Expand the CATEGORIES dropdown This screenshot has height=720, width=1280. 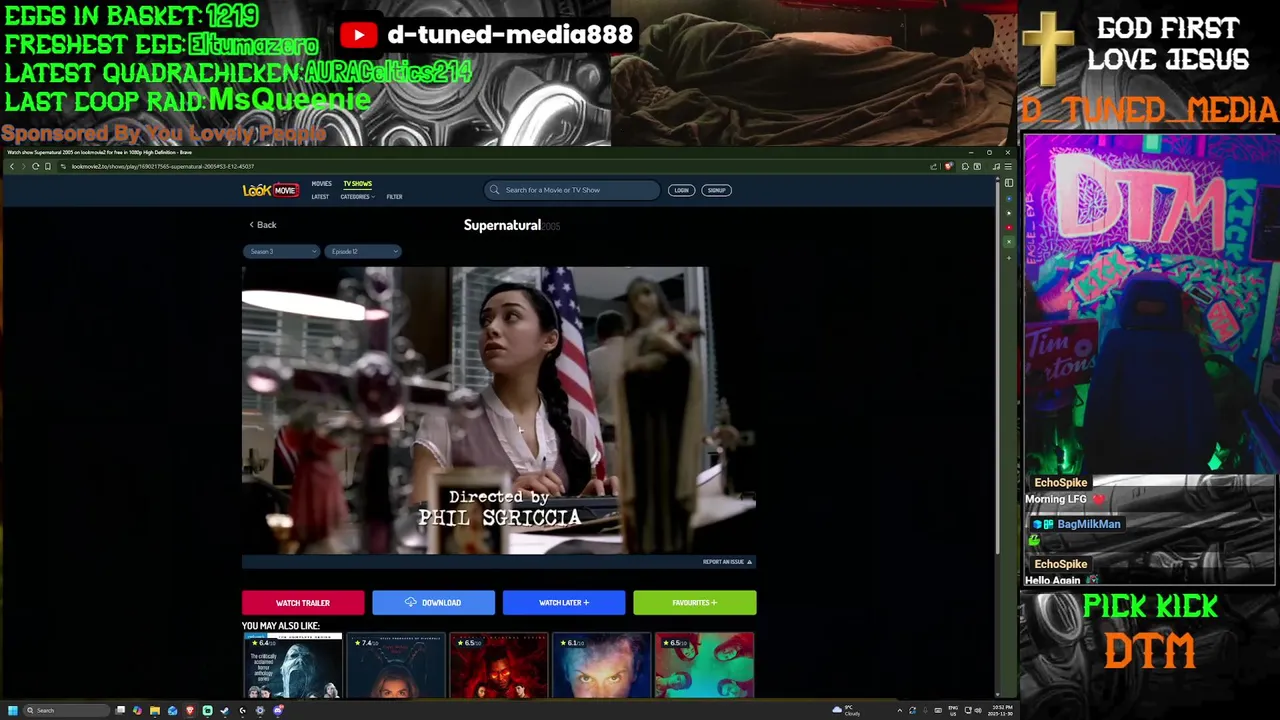[357, 197]
